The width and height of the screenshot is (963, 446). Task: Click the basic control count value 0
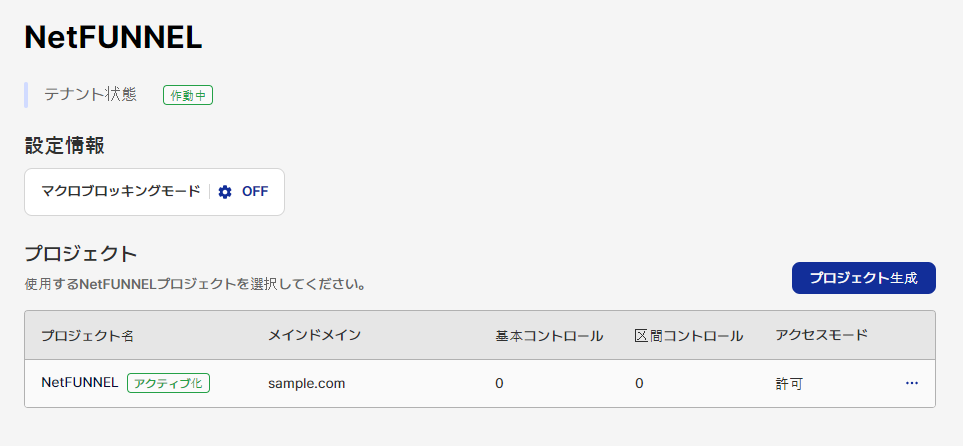click(x=499, y=384)
